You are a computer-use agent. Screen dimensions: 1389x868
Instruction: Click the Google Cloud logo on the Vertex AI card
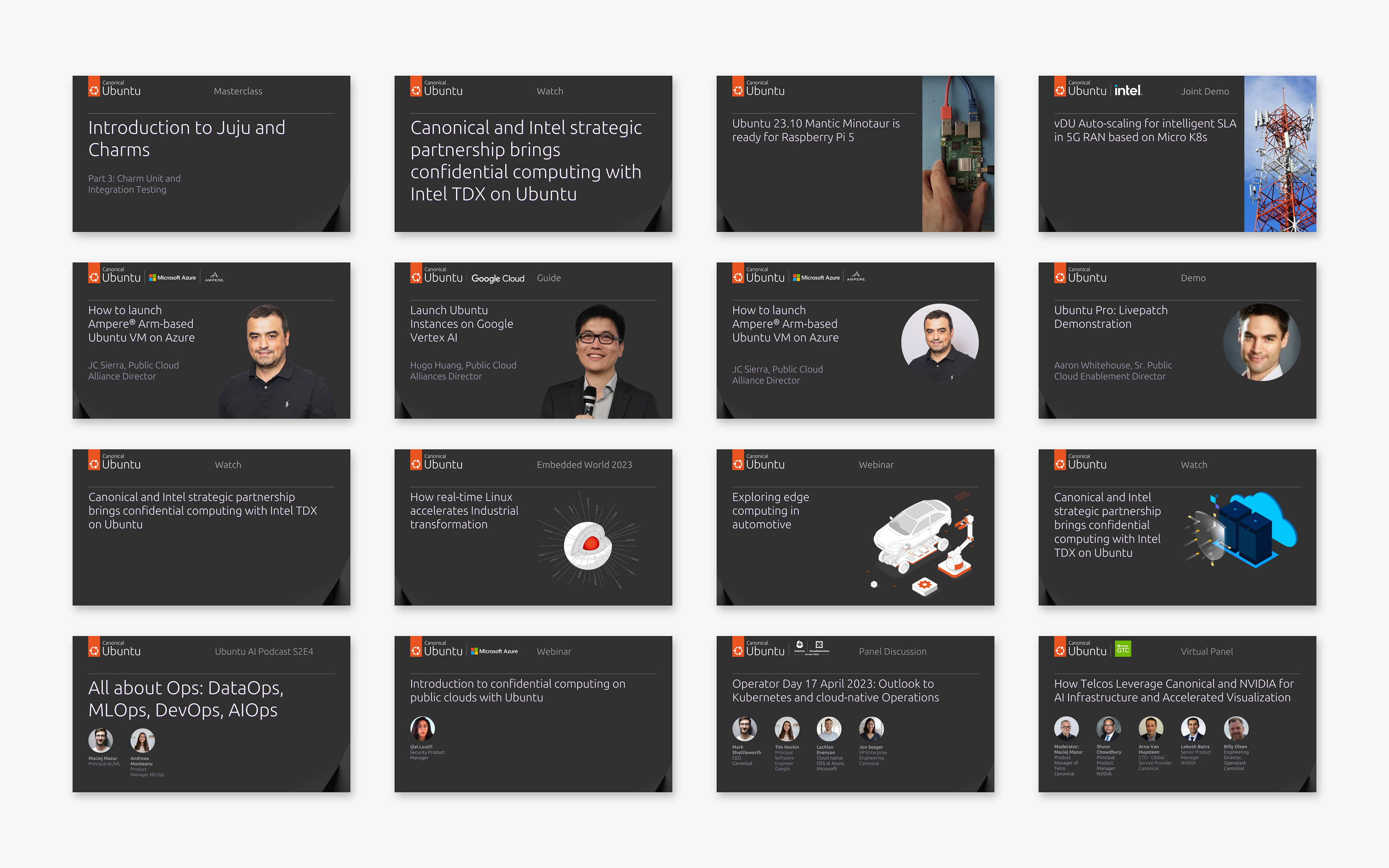tap(498, 278)
